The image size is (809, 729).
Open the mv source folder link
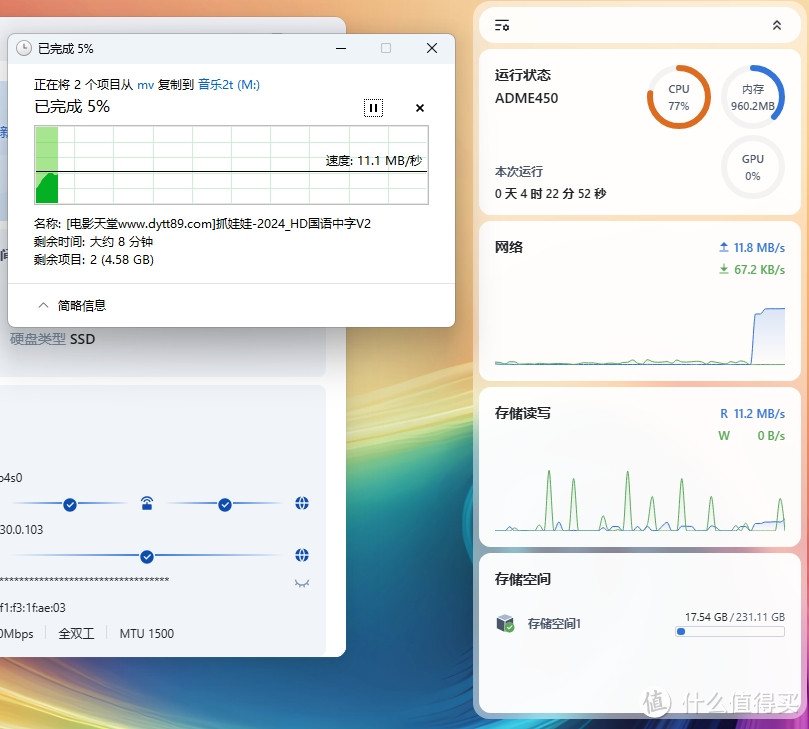coord(146,84)
